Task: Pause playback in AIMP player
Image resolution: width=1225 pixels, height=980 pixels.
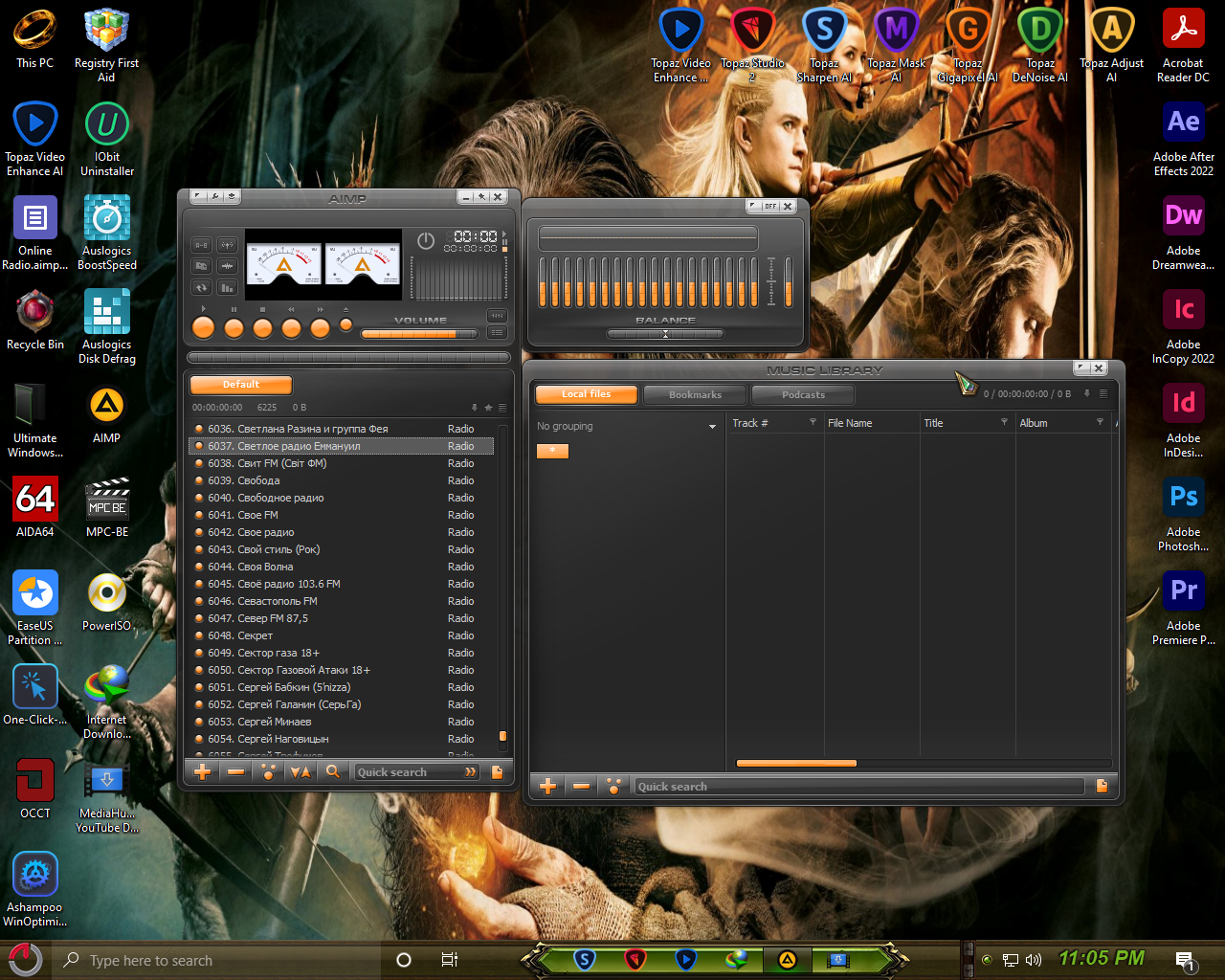Action: [234, 328]
